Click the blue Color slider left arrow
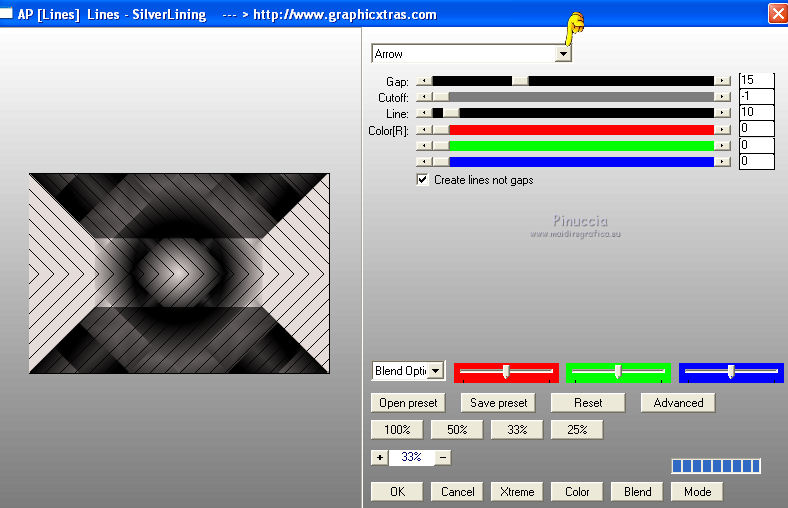 click(x=423, y=161)
